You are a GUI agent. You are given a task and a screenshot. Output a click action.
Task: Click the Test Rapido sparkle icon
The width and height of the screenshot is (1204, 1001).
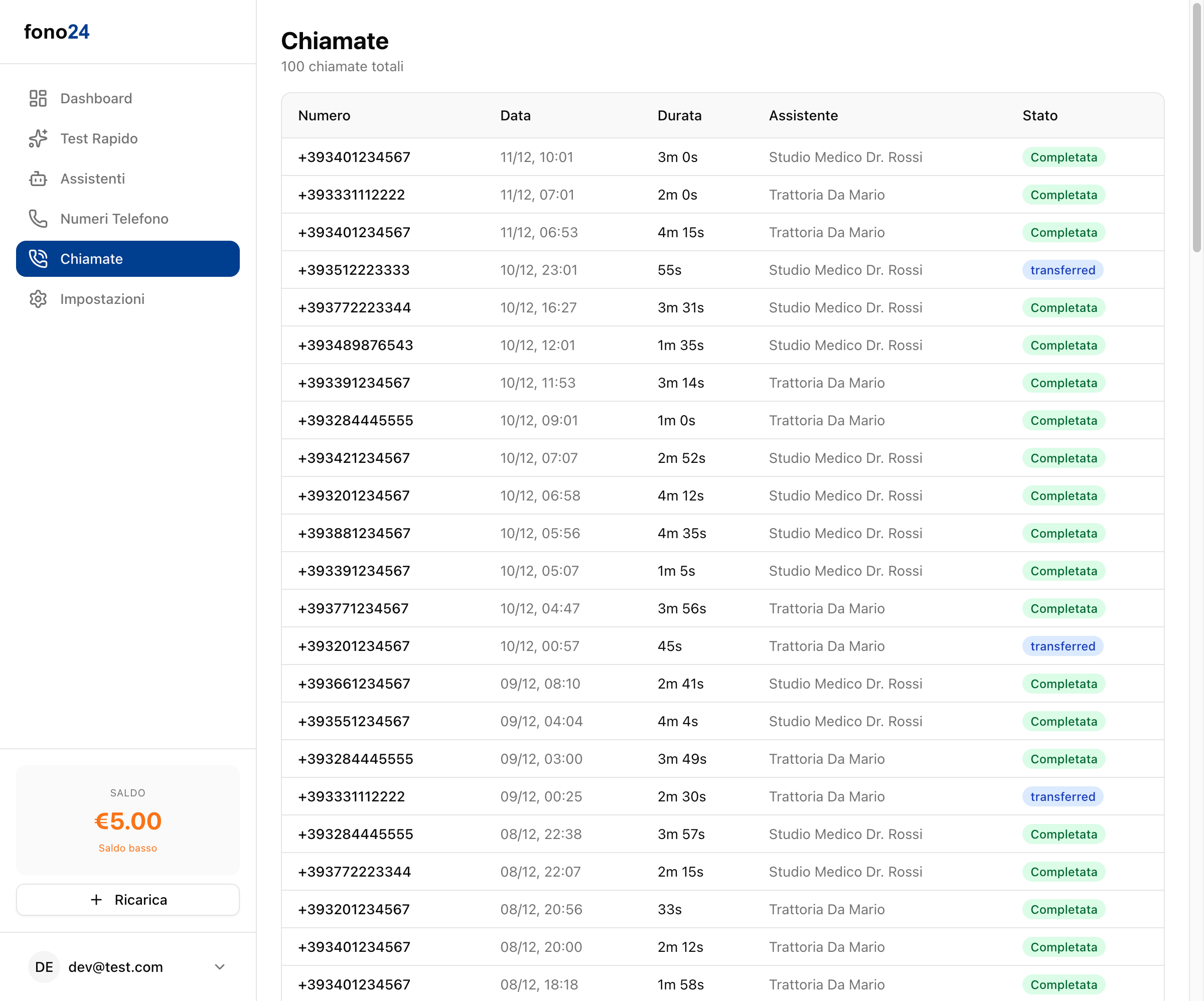coord(38,138)
